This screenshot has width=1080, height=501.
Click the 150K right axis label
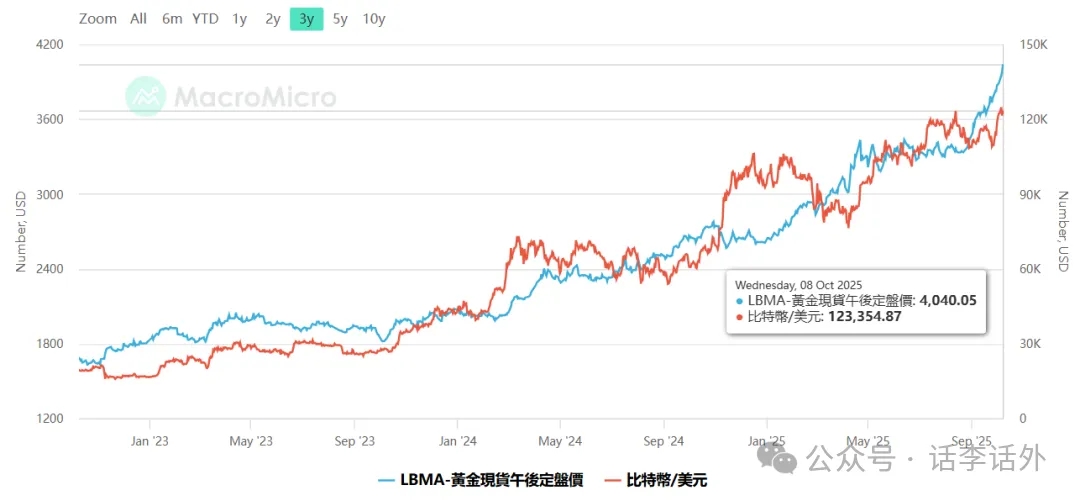(x=1033, y=45)
